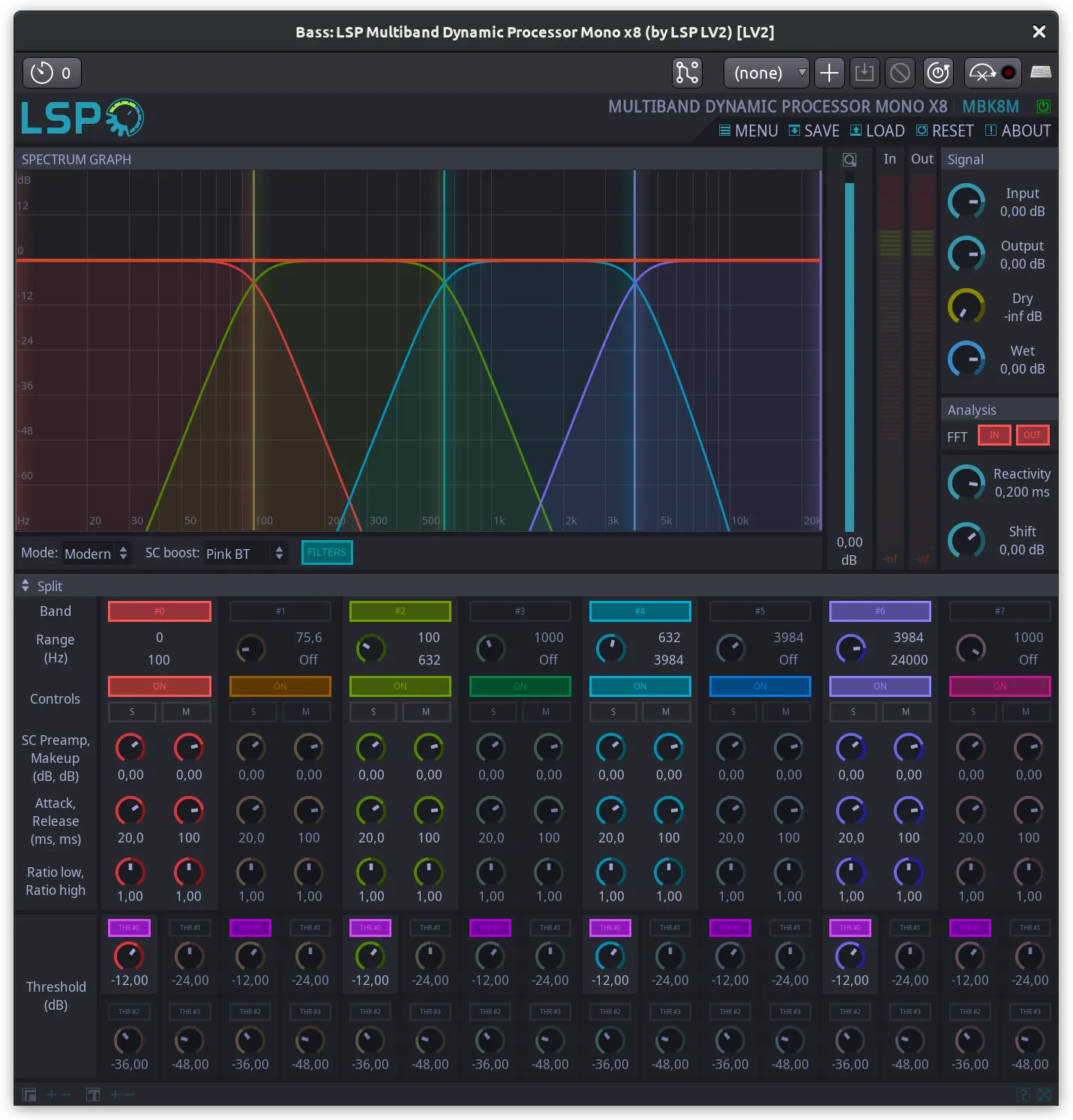The image size is (1073, 1120).
Task: Toggle band #0 ON button
Action: (x=160, y=686)
